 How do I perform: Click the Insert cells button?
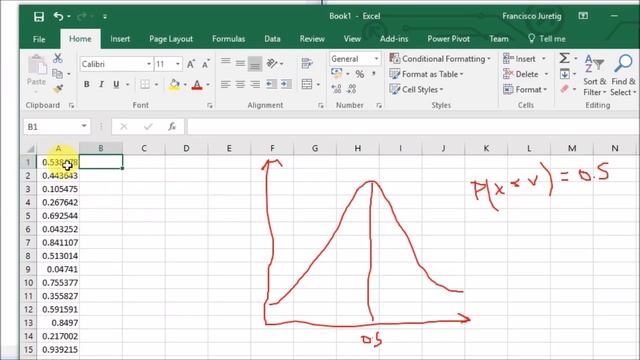[524, 59]
